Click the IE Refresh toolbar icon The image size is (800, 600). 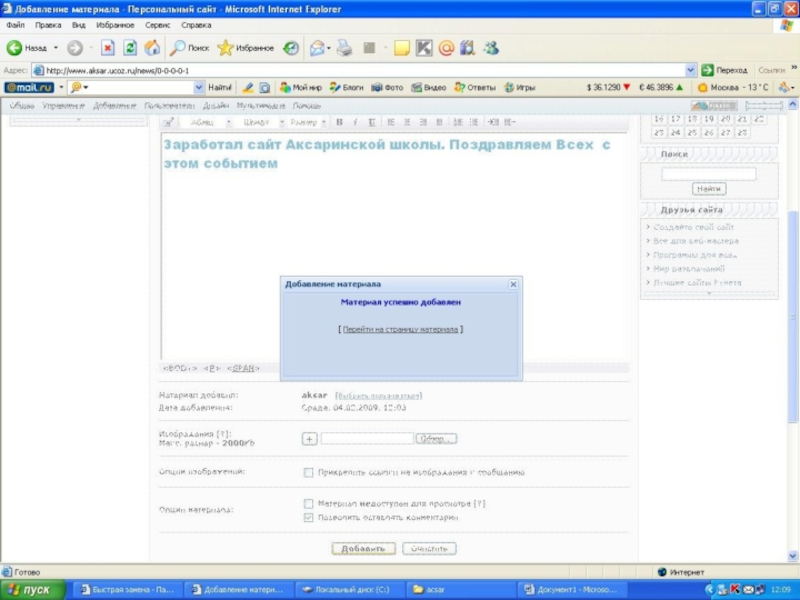click(130, 47)
